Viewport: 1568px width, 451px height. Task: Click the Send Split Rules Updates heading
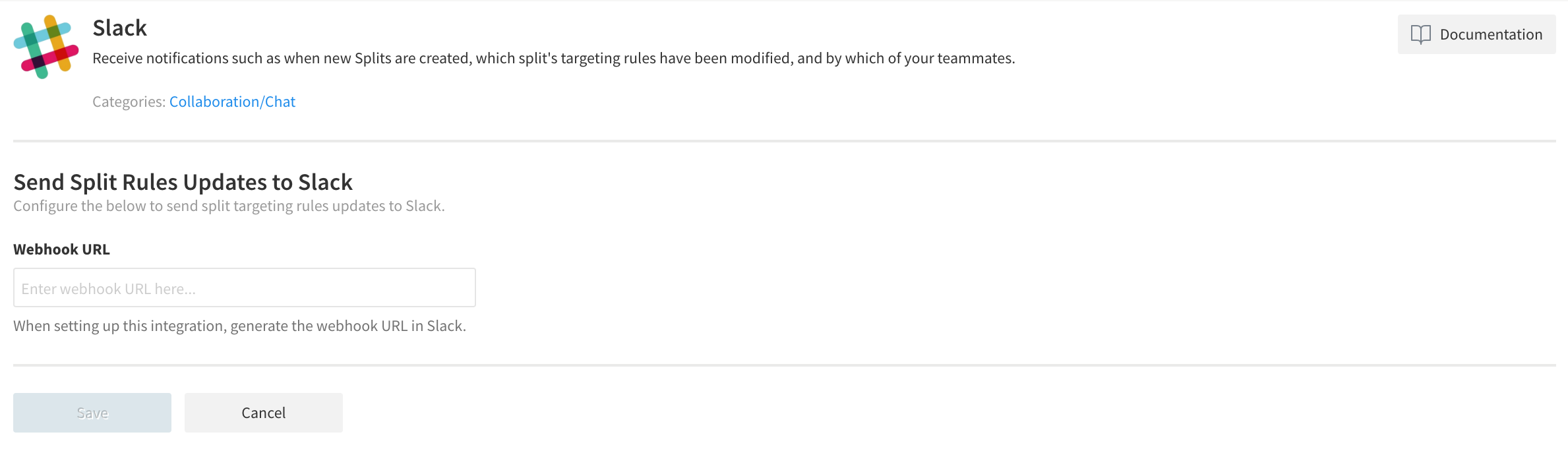point(183,182)
